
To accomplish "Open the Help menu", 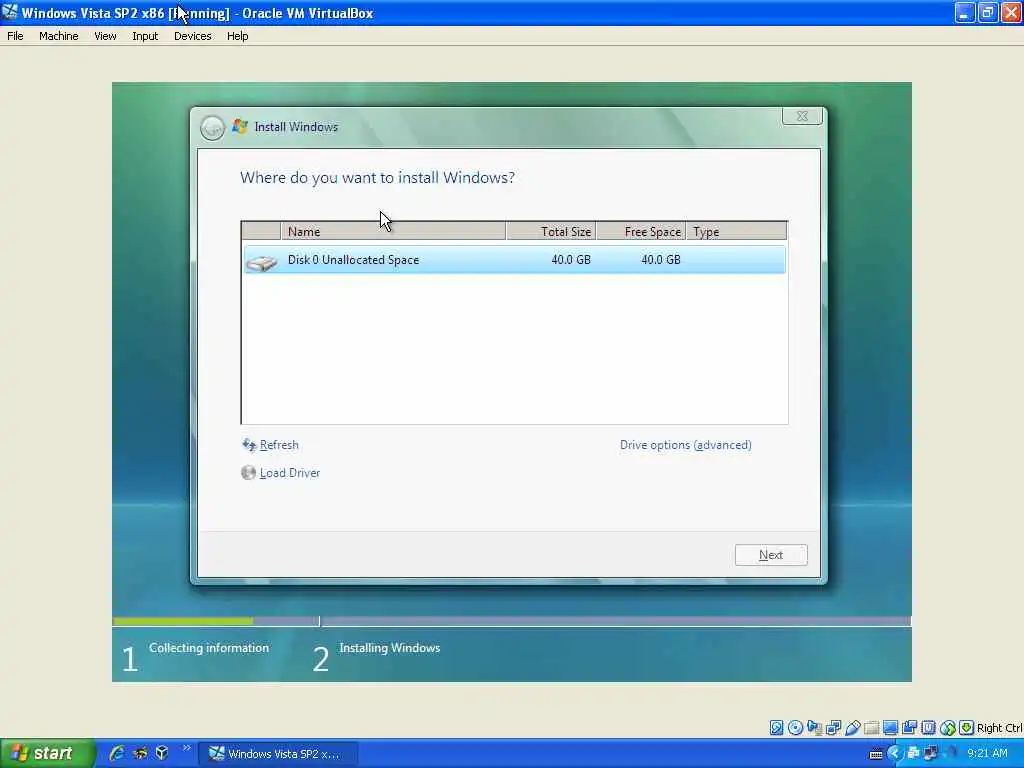I will point(238,36).
